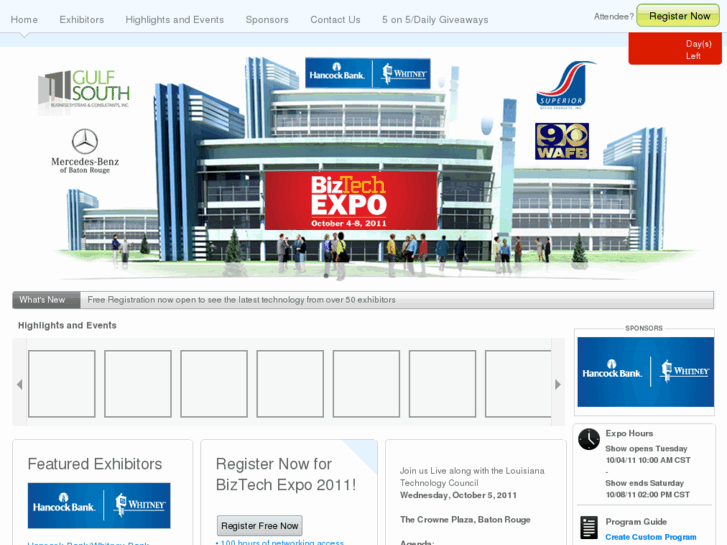
Task: Click the SPONSORS sidebar label
Action: pyautogui.click(x=644, y=328)
